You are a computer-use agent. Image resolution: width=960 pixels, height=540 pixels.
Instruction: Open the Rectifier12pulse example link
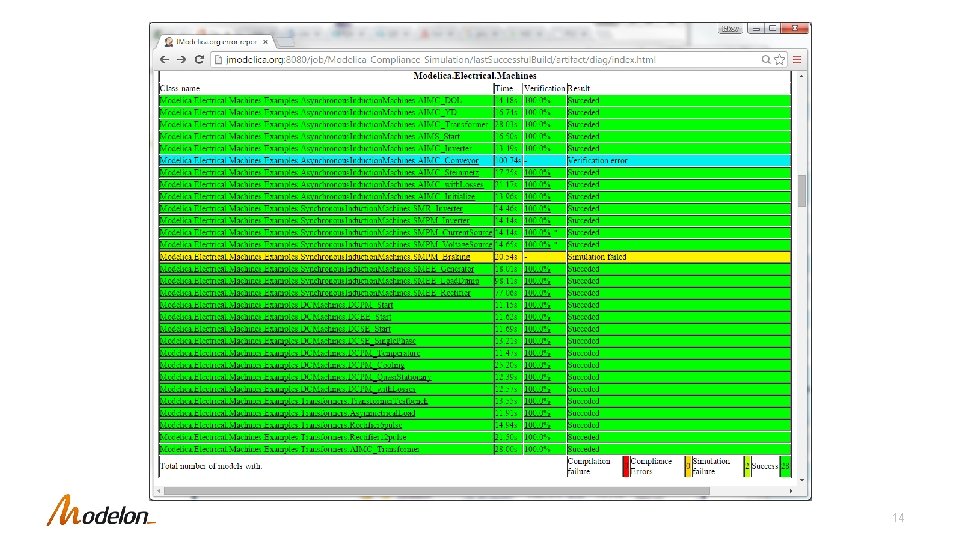coord(283,437)
